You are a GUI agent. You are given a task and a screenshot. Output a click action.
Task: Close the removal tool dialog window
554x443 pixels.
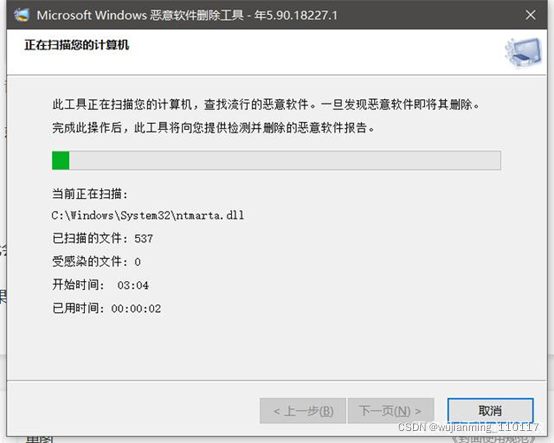coord(530,15)
